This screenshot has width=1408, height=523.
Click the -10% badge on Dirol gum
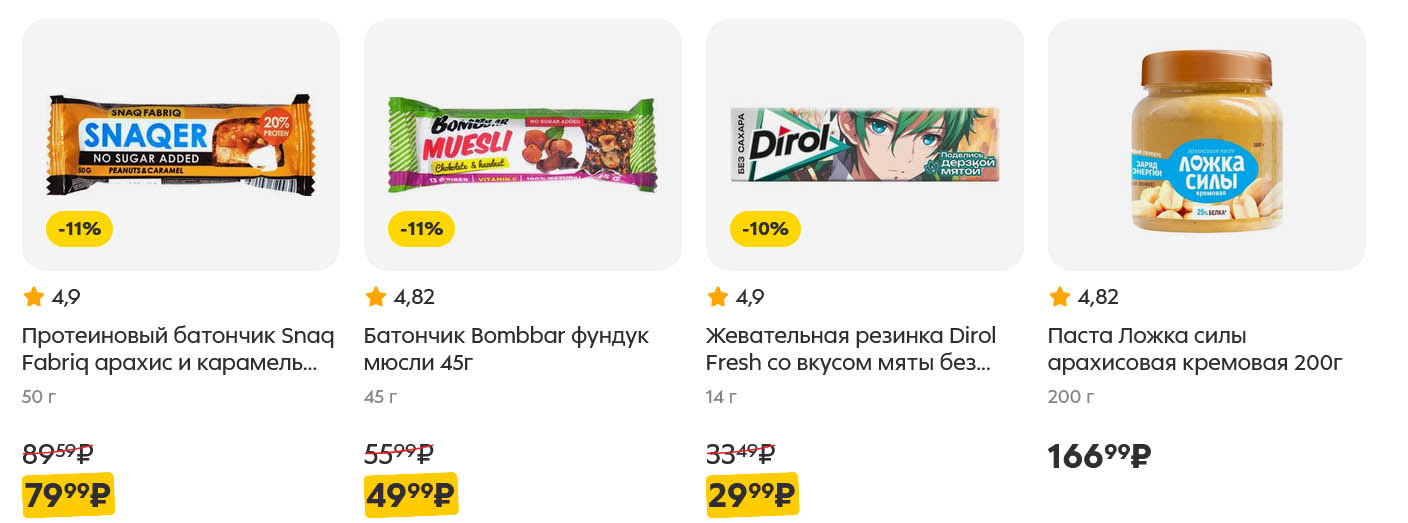click(765, 229)
